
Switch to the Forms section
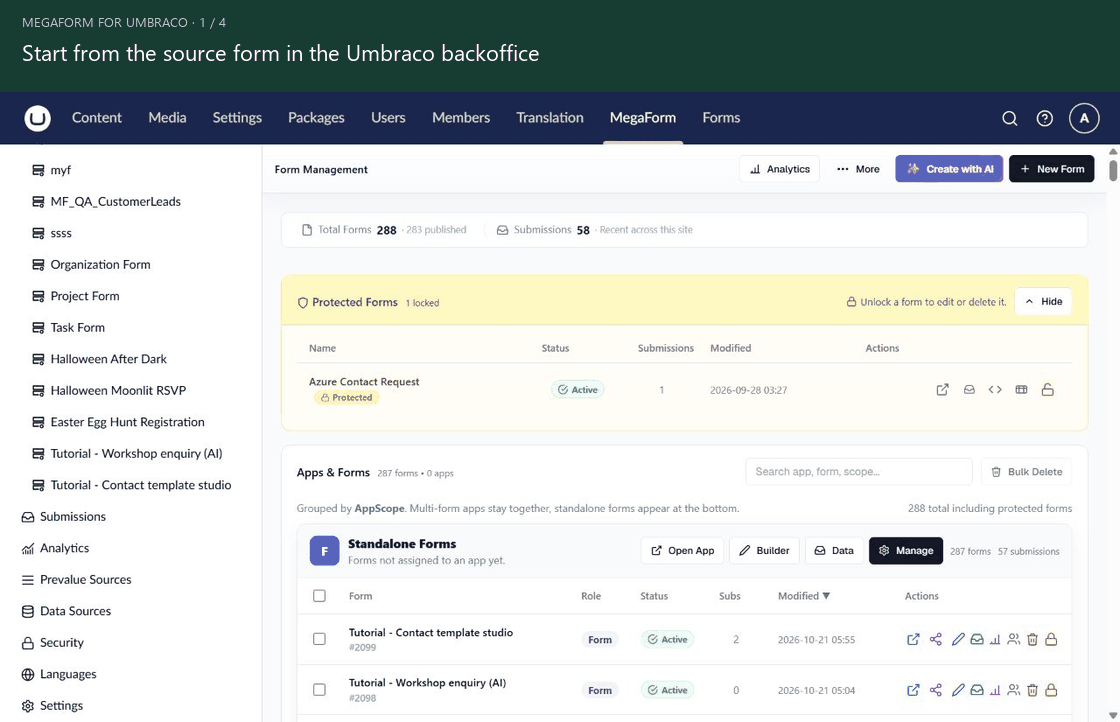721,118
